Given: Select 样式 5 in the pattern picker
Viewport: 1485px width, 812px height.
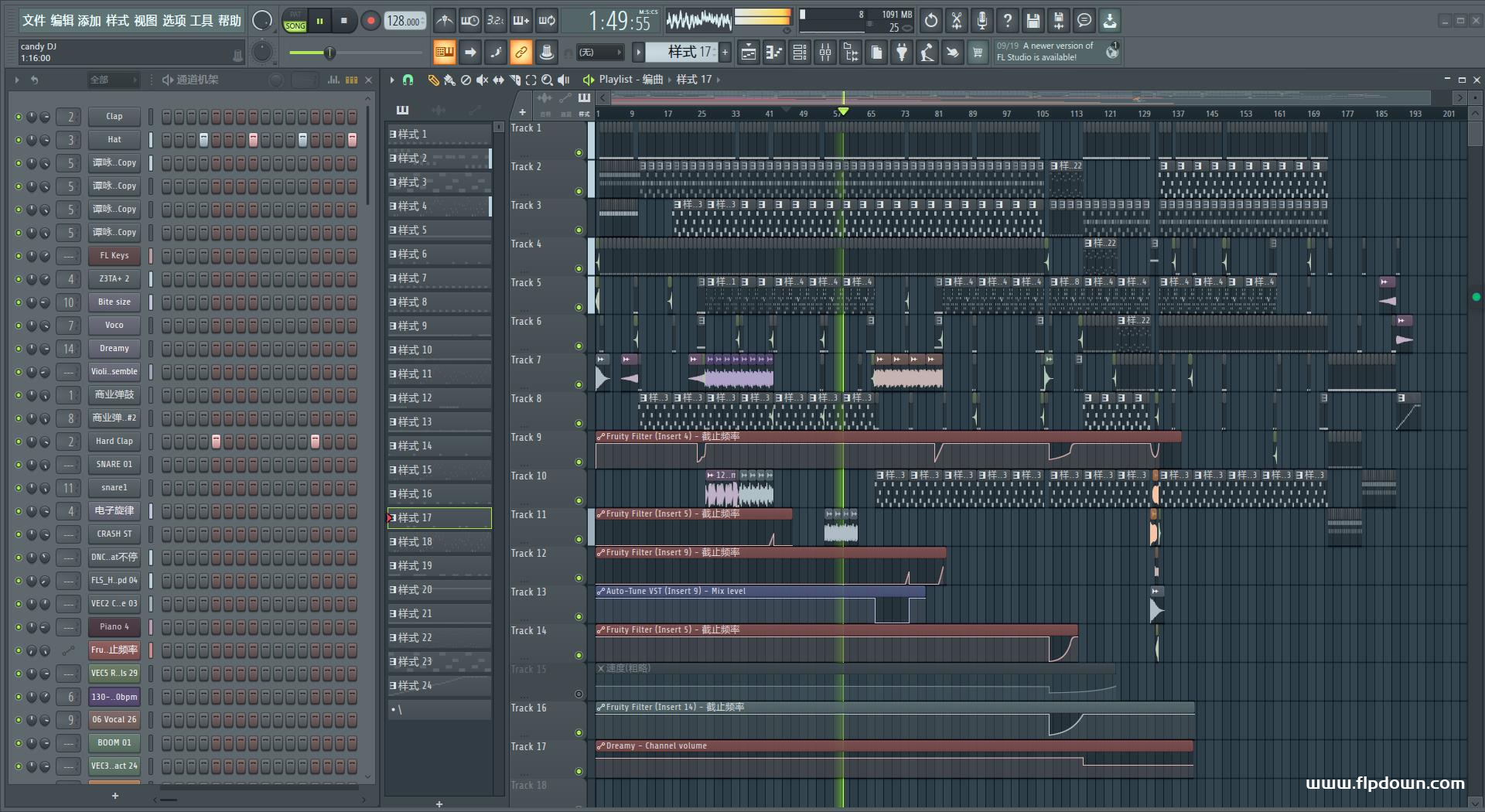Looking at the screenshot, I should [x=439, y=230].
